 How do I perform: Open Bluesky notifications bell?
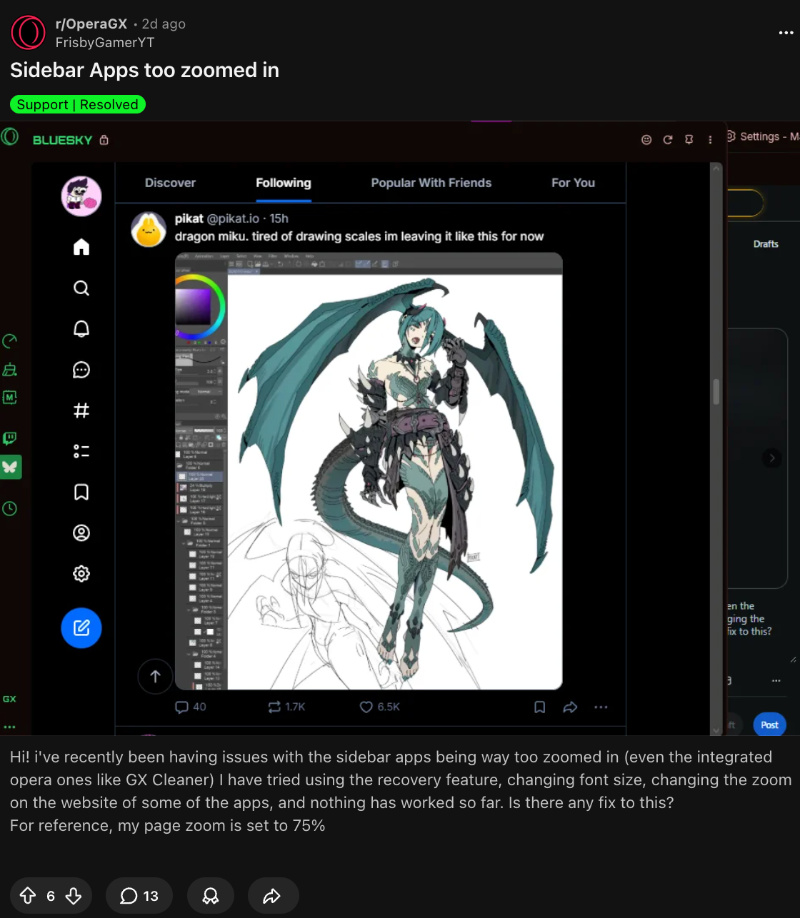(81, 329)
